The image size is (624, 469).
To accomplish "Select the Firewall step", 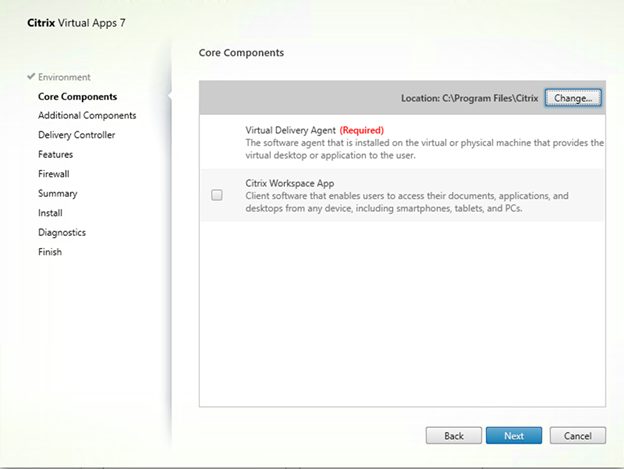I will [x=54, y=174].
